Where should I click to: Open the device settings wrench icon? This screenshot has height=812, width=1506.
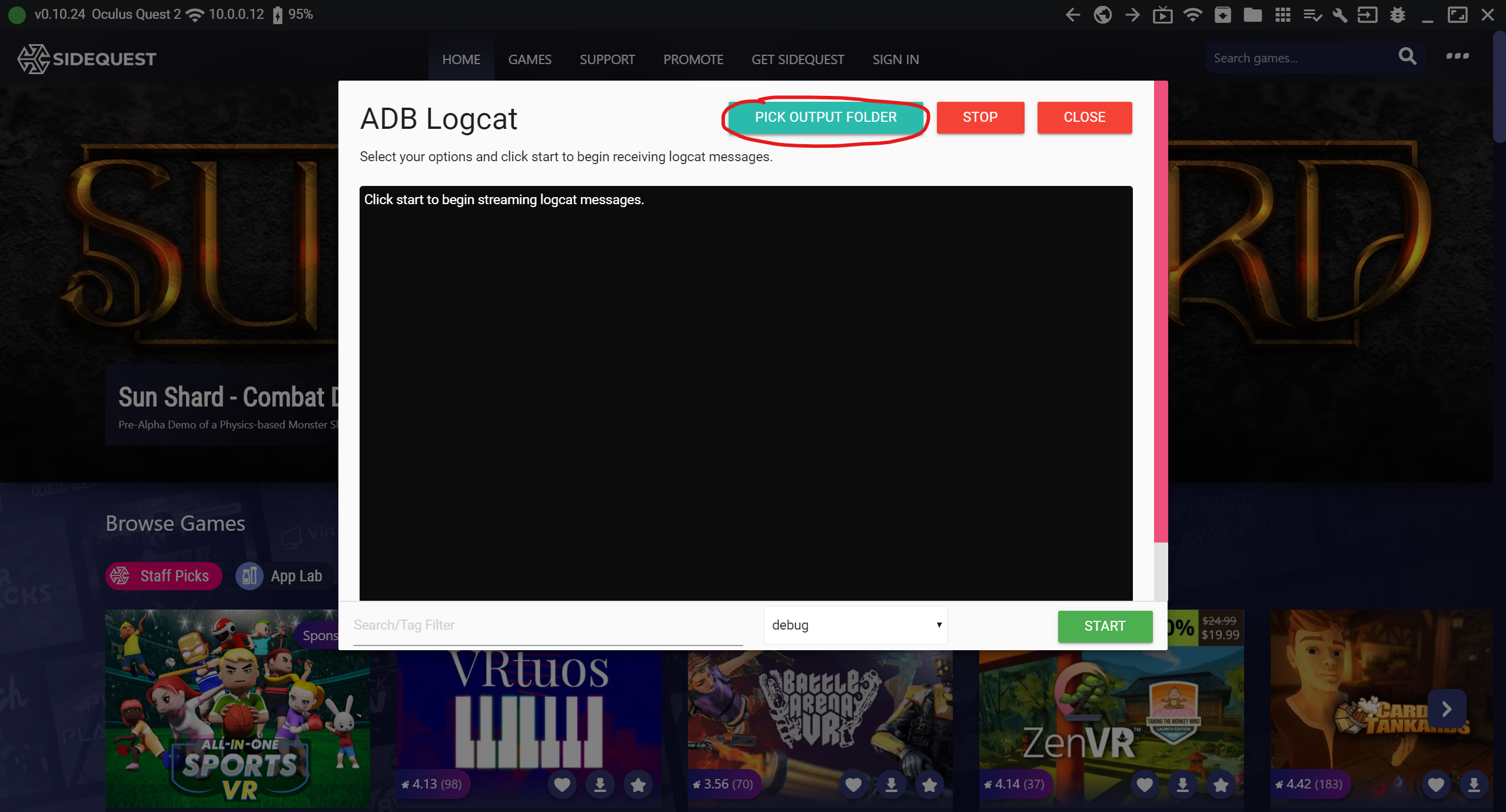tap(1340, 15)
